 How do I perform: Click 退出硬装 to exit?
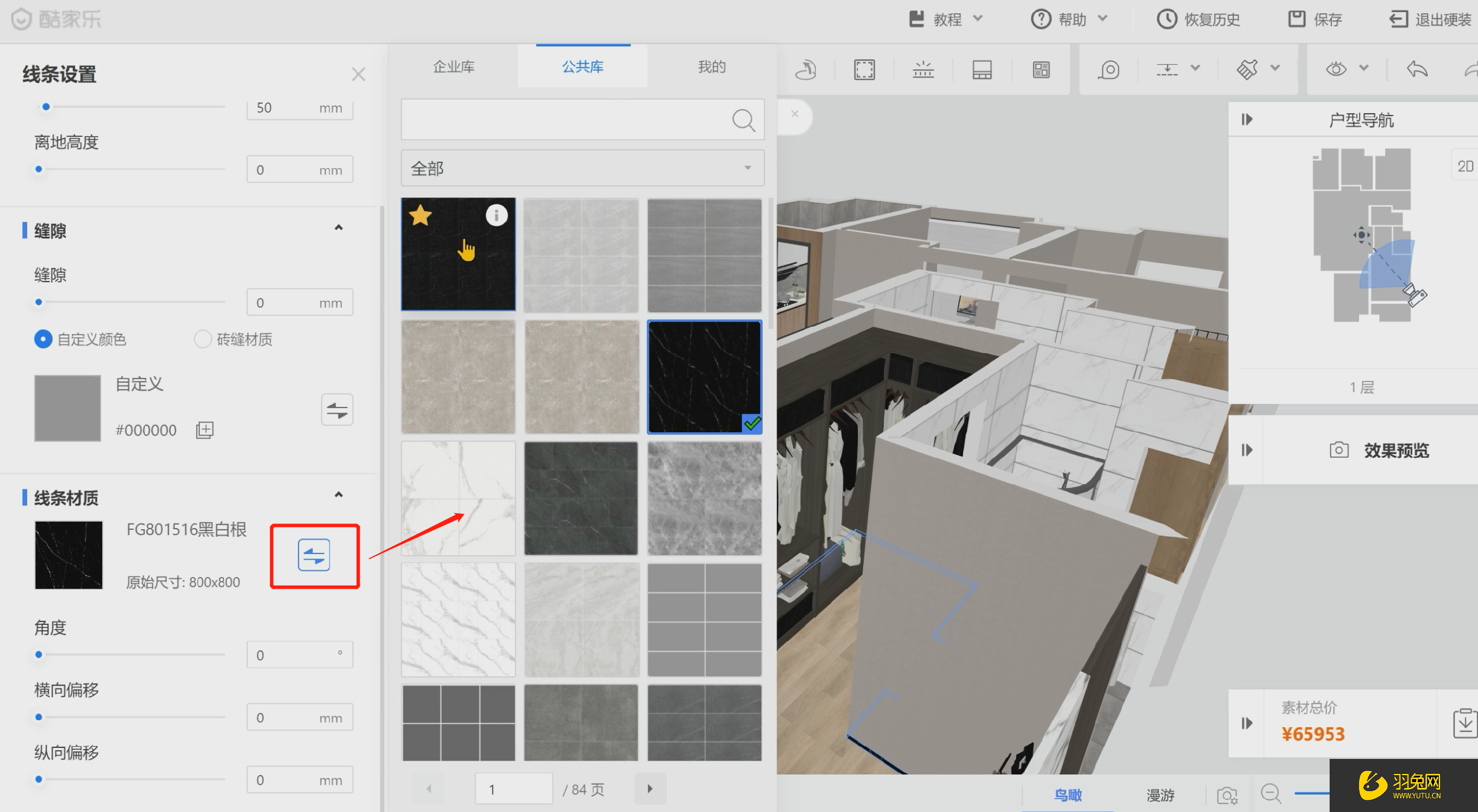1431,19
